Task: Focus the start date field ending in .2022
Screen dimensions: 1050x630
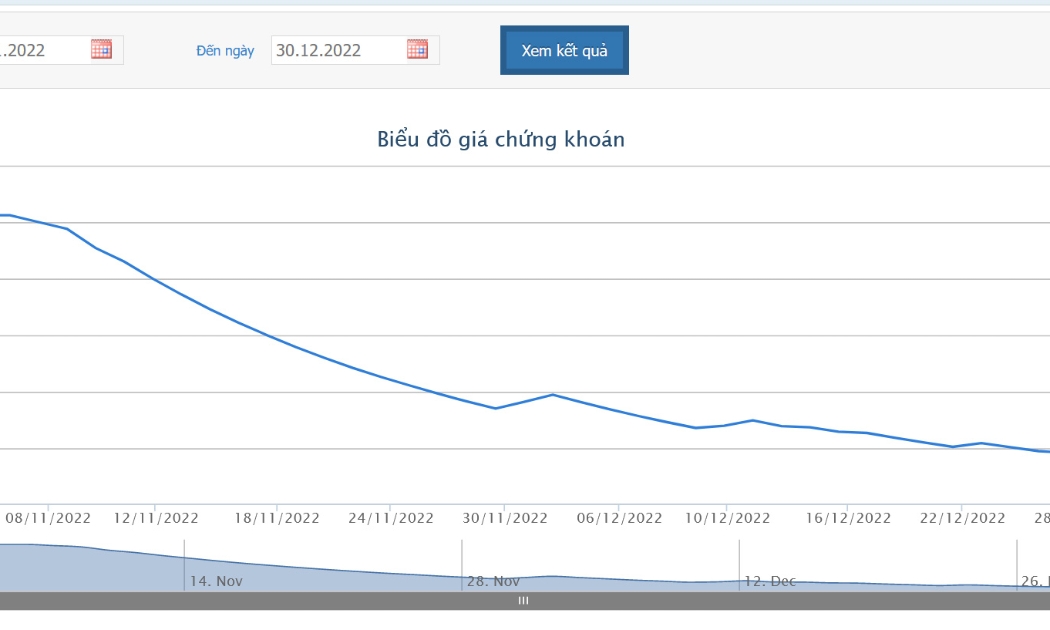Action: tap(61, 50)
